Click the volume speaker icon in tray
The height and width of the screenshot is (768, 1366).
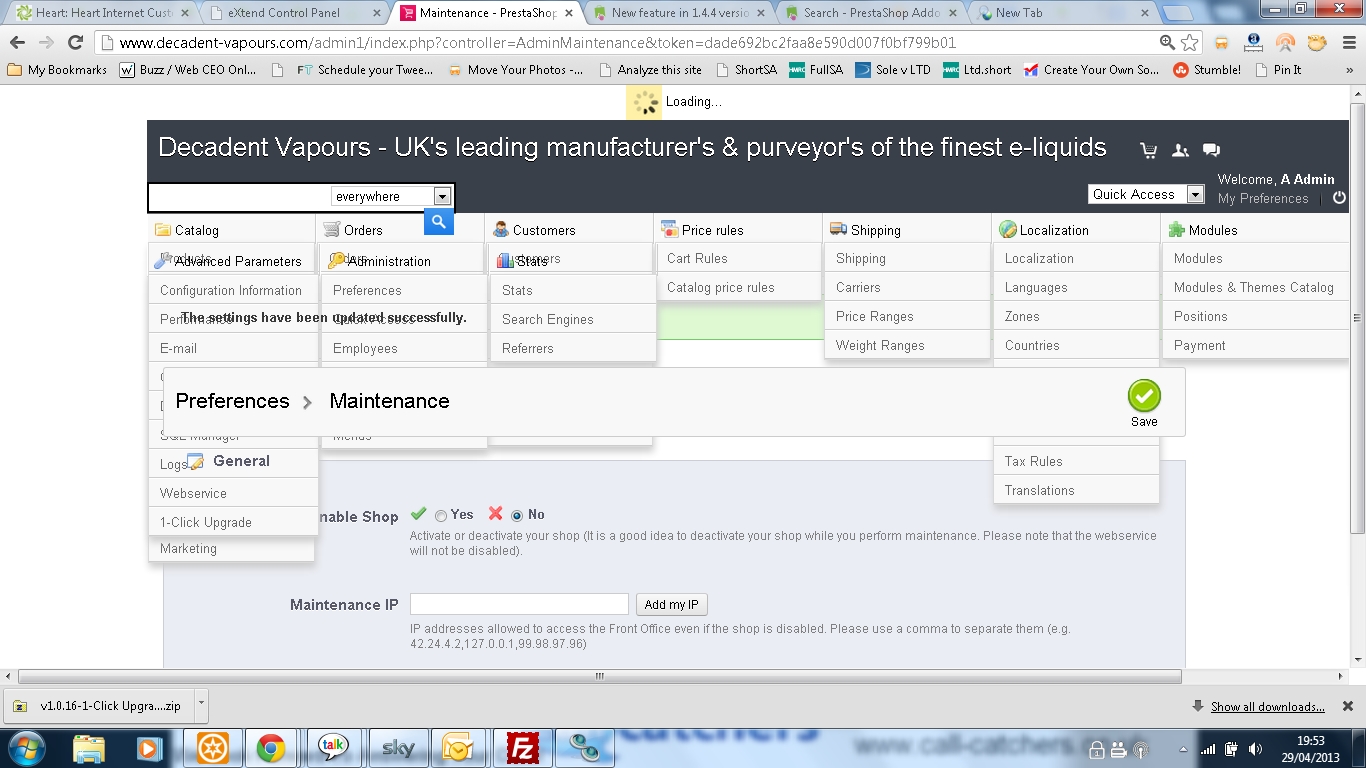coord(1254,749)
